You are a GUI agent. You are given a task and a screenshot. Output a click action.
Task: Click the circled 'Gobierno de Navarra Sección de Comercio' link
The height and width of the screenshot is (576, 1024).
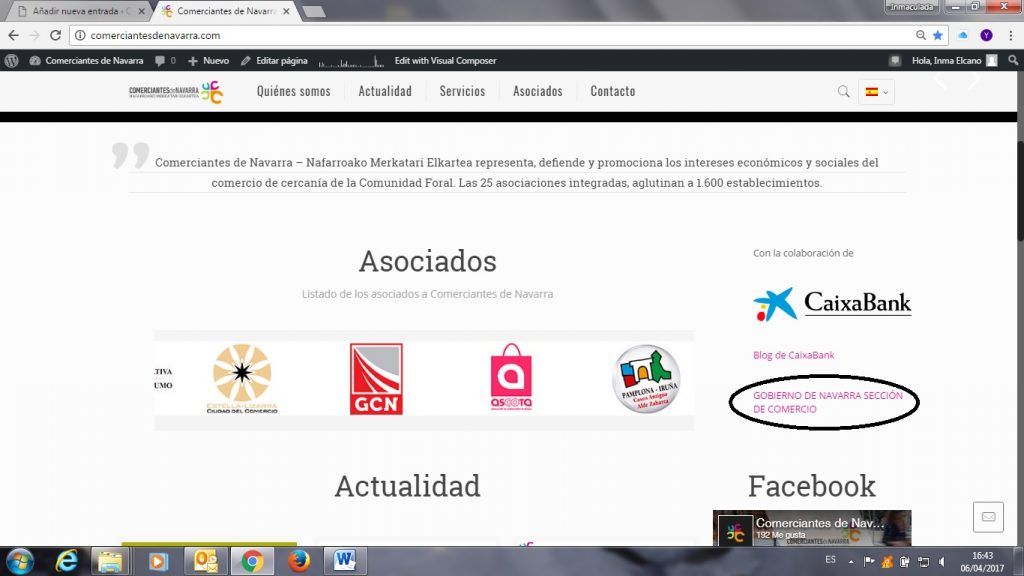pyautogui.click(x=823, y=402)
